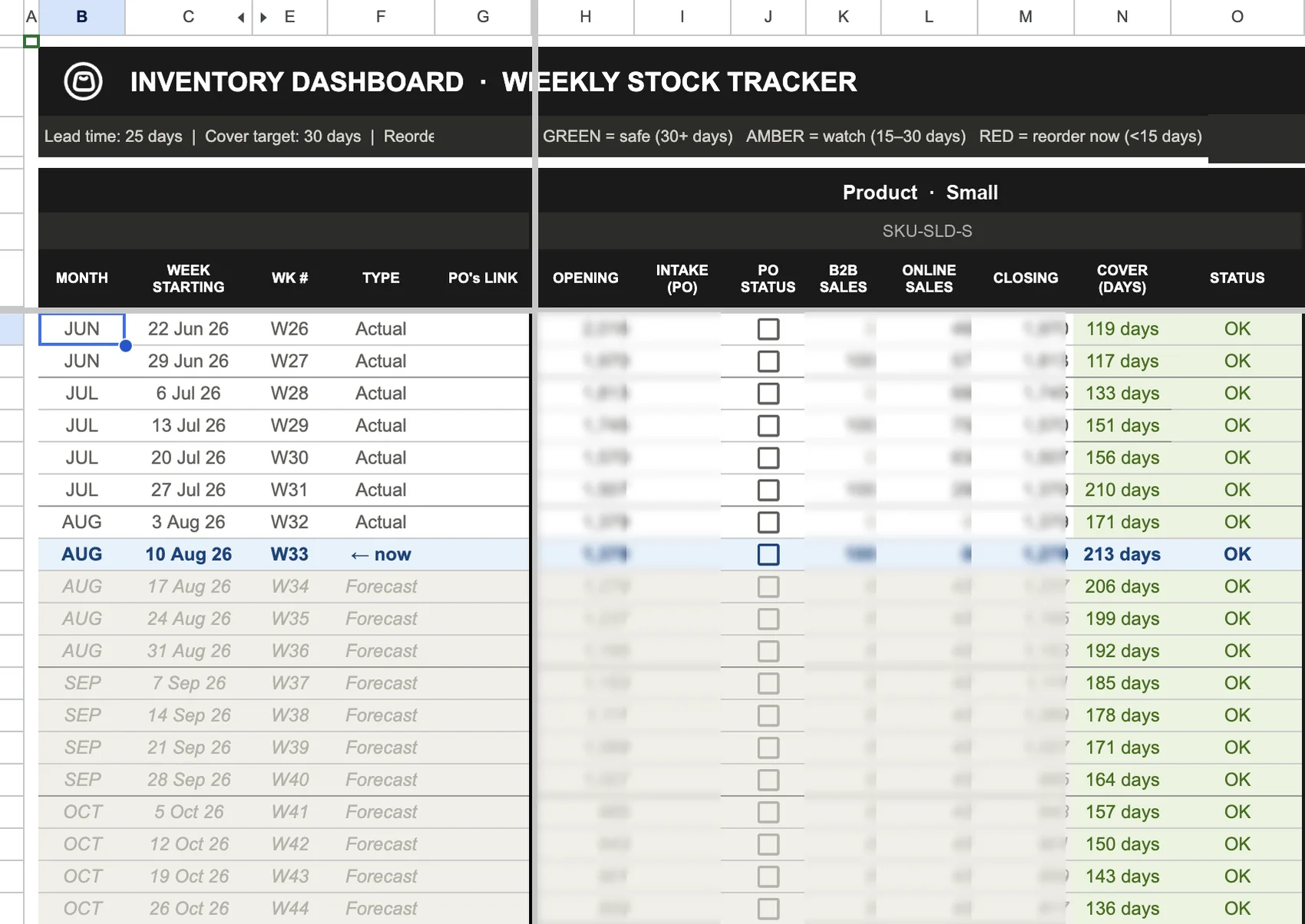The image size is (1305, 924).
Task: Select column N header
Action: [1122, 17]
